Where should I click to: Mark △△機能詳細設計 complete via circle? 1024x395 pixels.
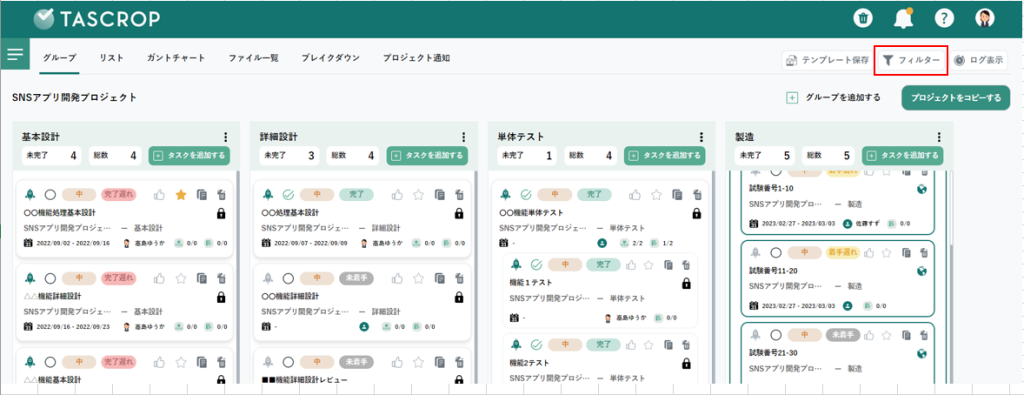click(x=50, y=278)
